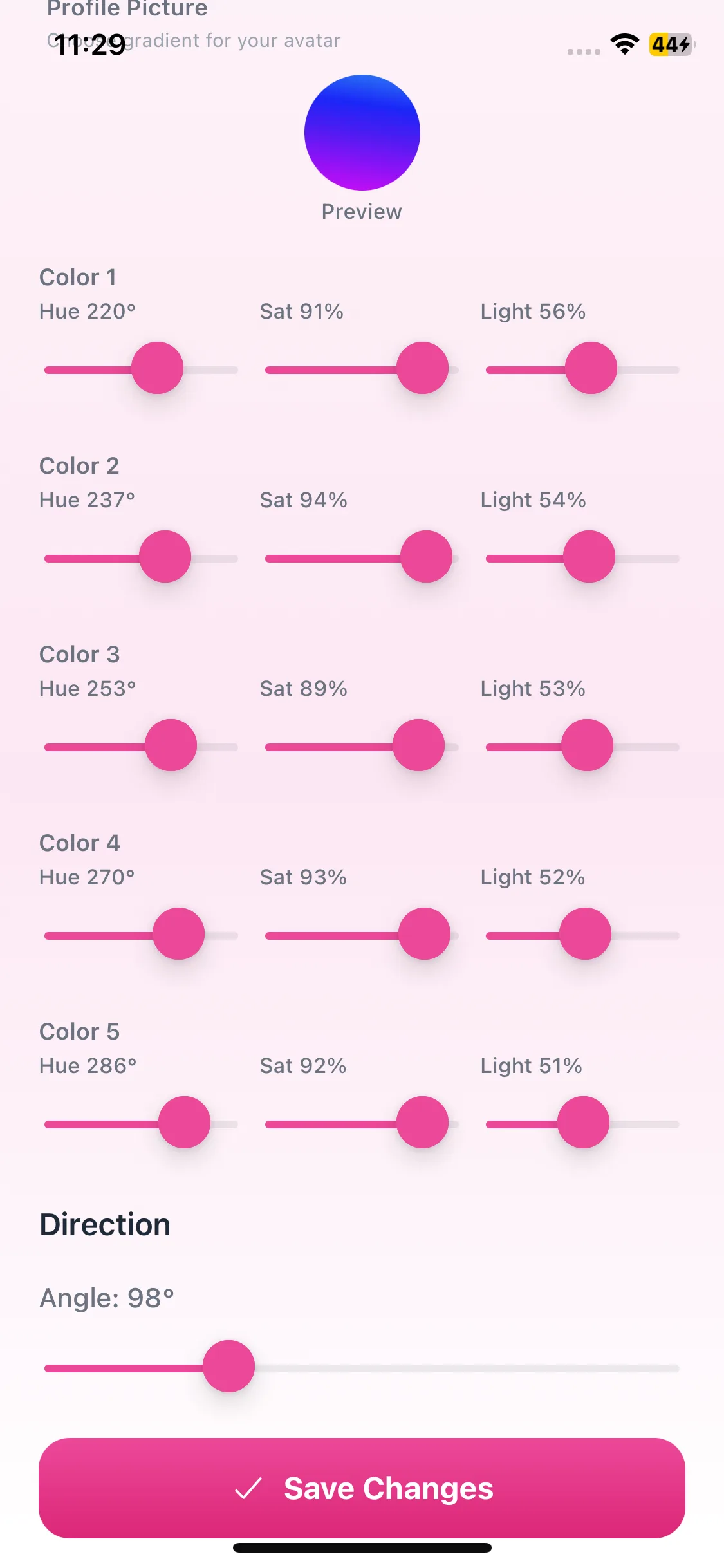Tap the checkmark icon on Save Changes
724x1568 pixels.
248,1488
